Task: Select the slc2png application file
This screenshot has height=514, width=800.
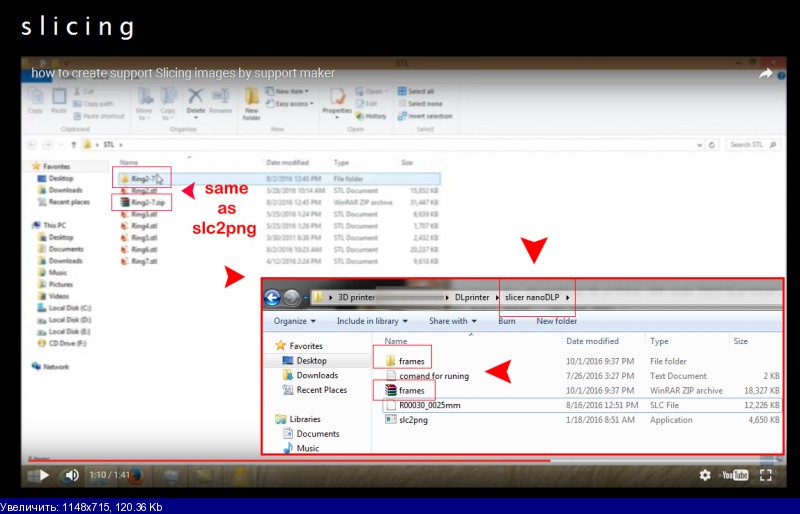Action: coord(414,420)
